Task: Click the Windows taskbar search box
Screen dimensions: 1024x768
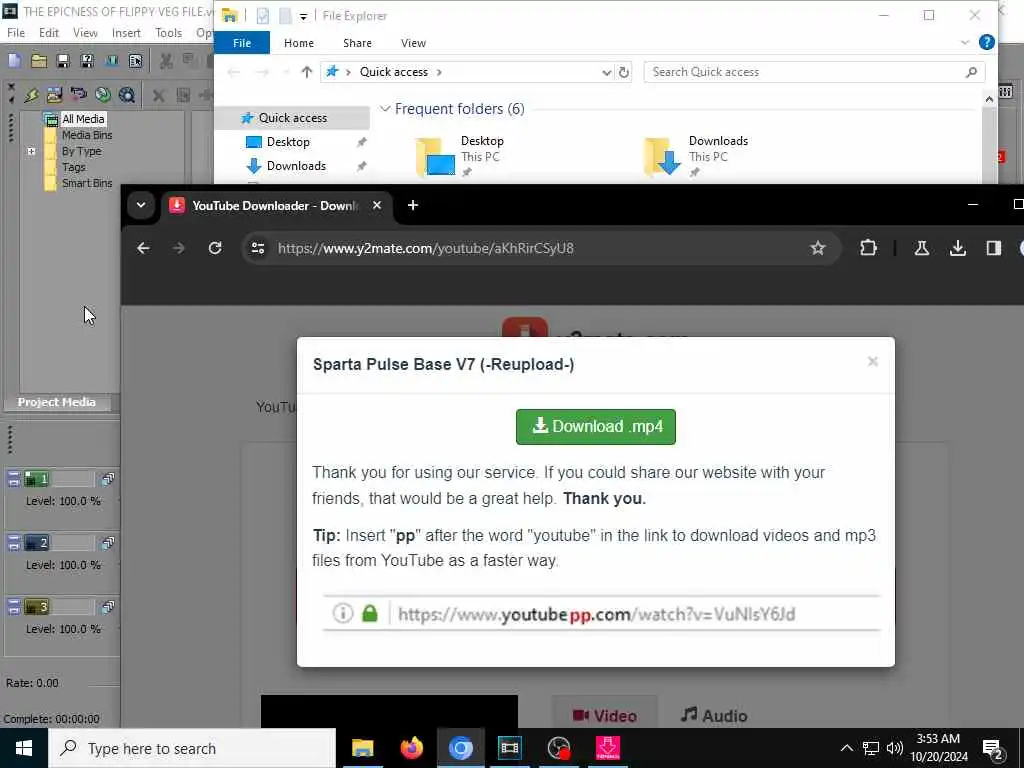Action: pos(192,748)
